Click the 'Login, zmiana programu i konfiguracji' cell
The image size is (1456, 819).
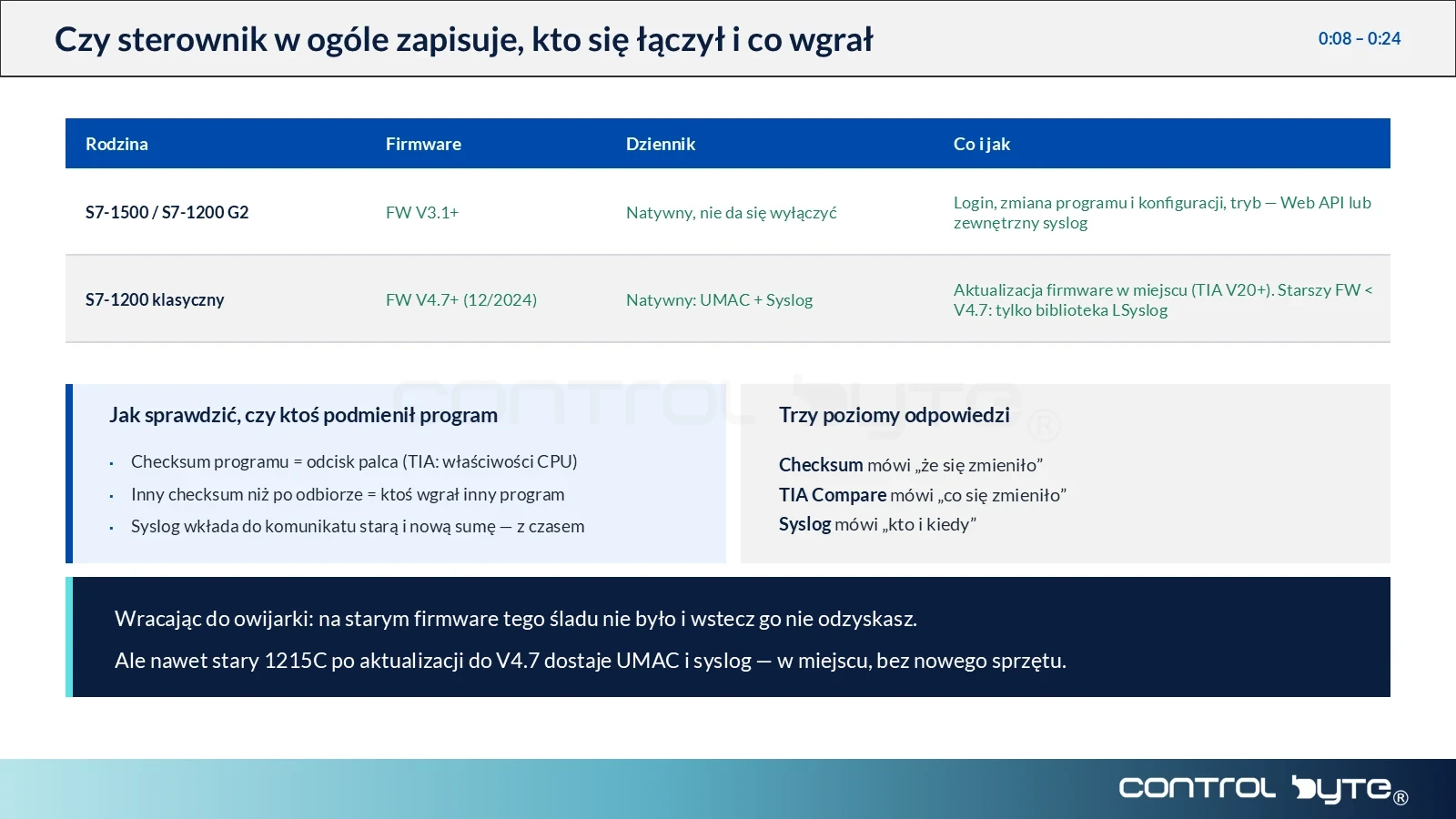click(1162, 212)
